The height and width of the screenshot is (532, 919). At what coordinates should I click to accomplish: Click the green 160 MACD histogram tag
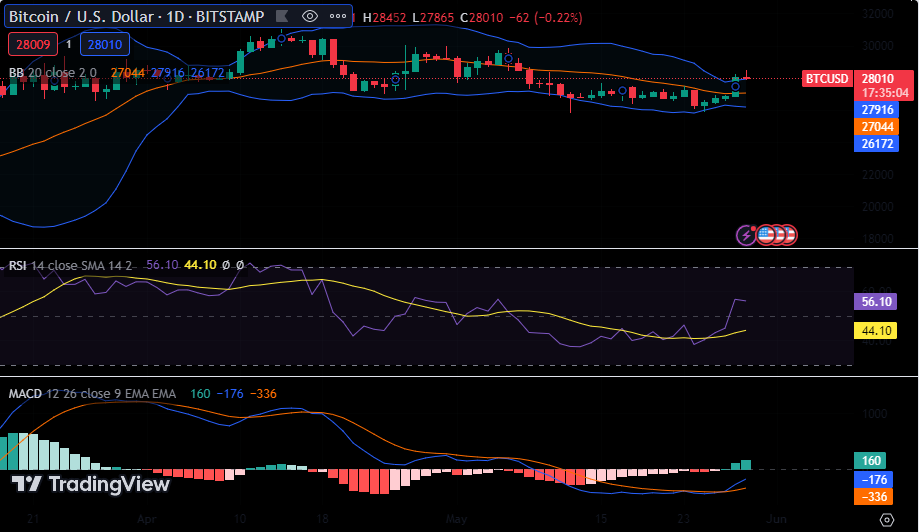[x=870, y=461]
